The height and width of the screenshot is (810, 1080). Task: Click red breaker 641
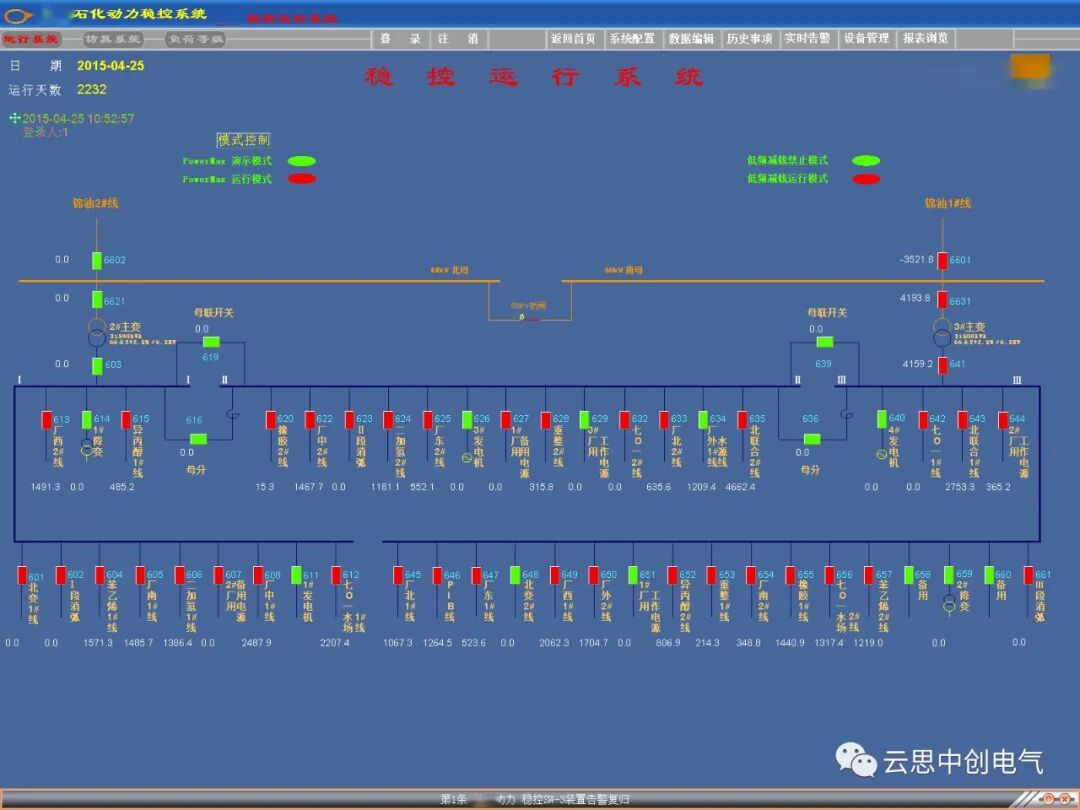pos(942,365)
